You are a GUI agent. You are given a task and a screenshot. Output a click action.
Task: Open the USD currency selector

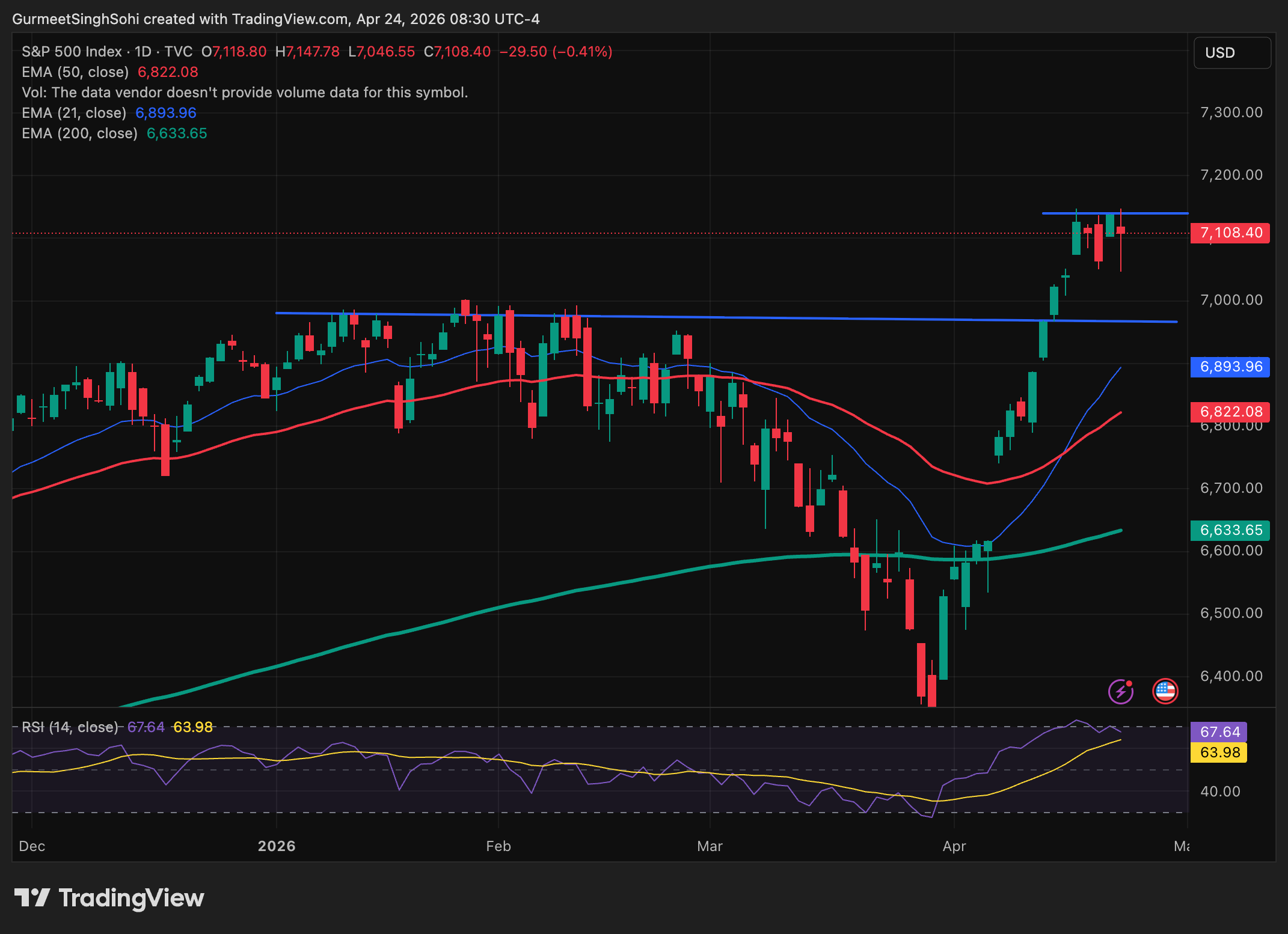(1231, 53)
